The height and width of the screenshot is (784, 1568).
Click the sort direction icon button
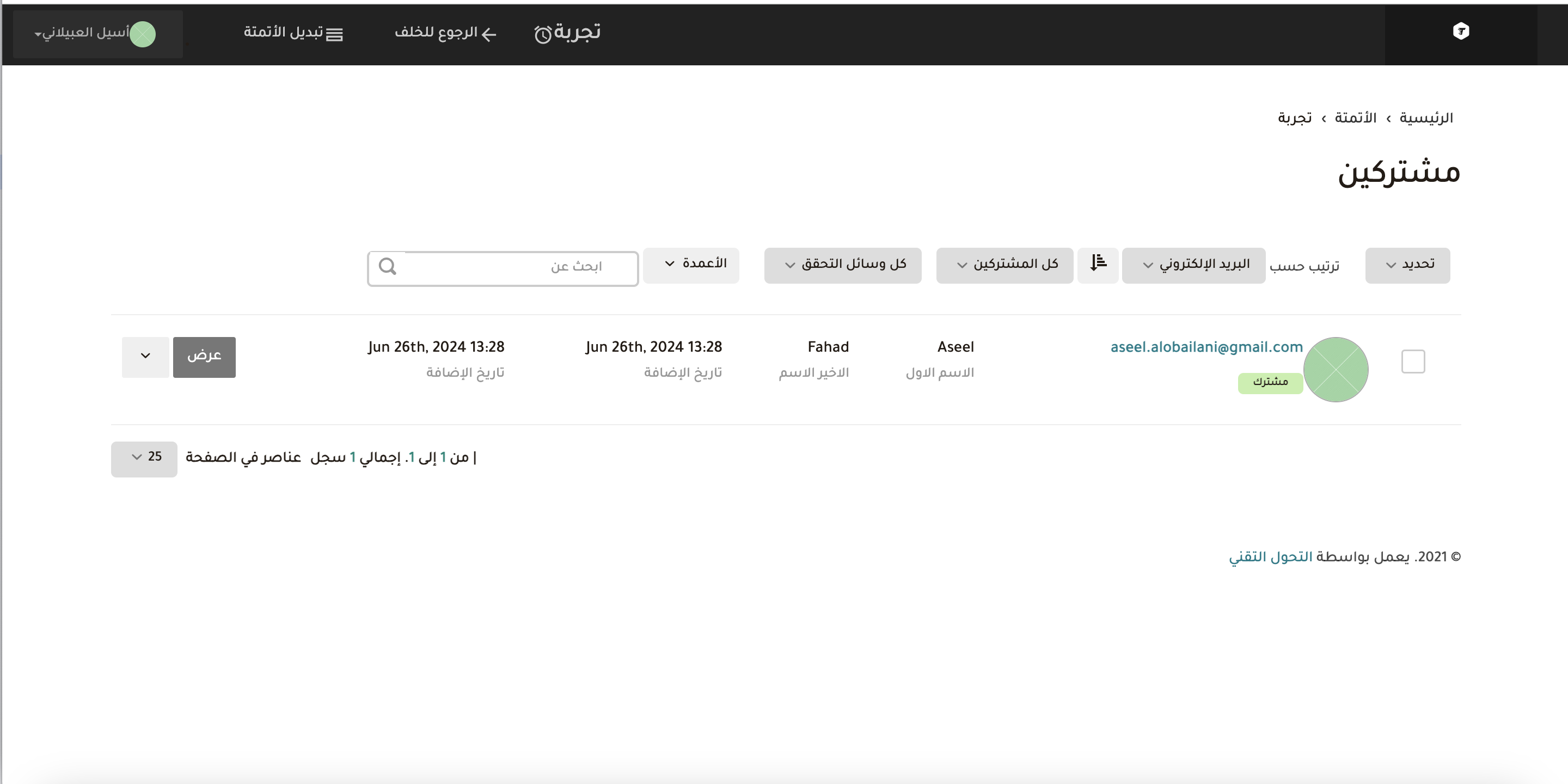coord(1098,264)
